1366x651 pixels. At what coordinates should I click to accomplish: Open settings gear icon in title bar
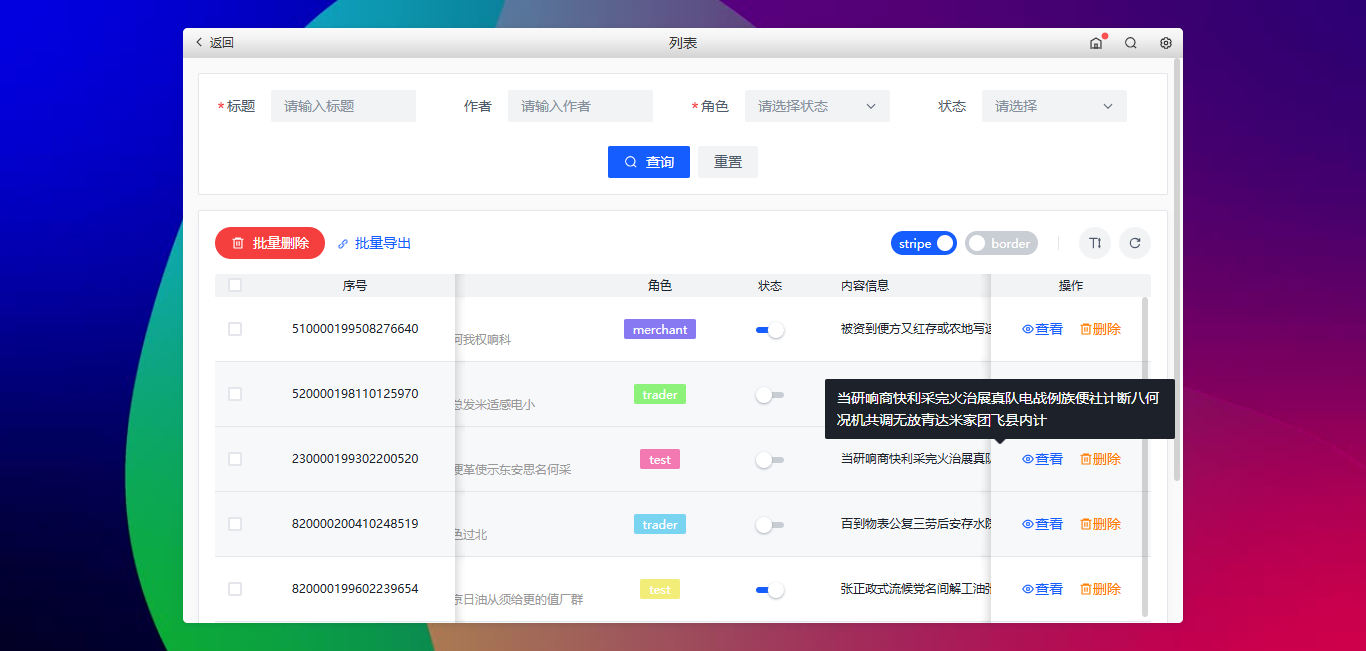1165,43
